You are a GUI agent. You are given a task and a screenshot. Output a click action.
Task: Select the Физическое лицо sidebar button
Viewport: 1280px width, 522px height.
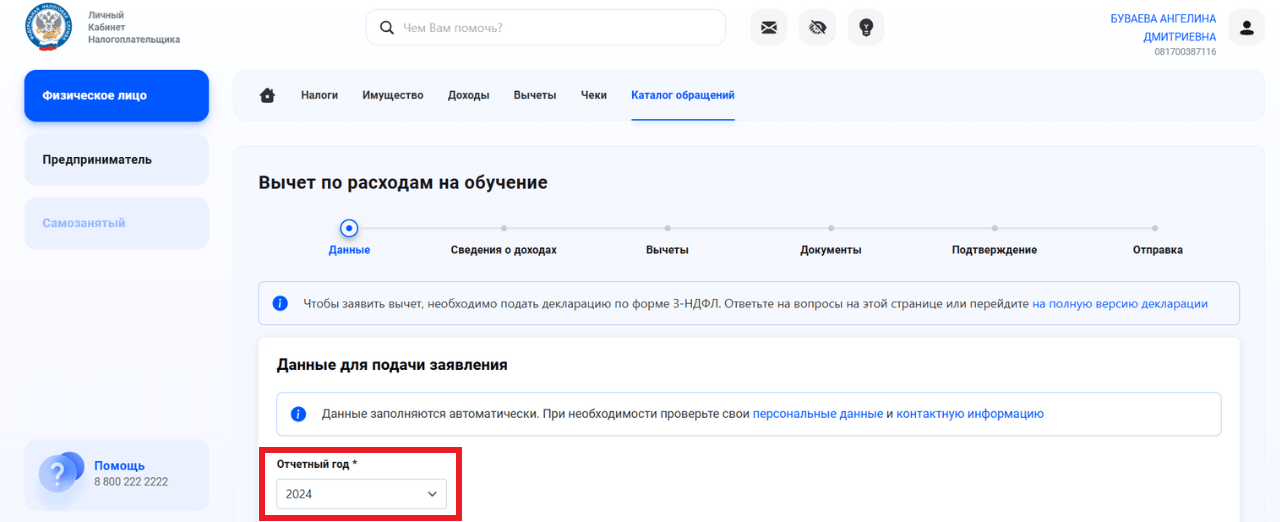click(x=116, y=96)
